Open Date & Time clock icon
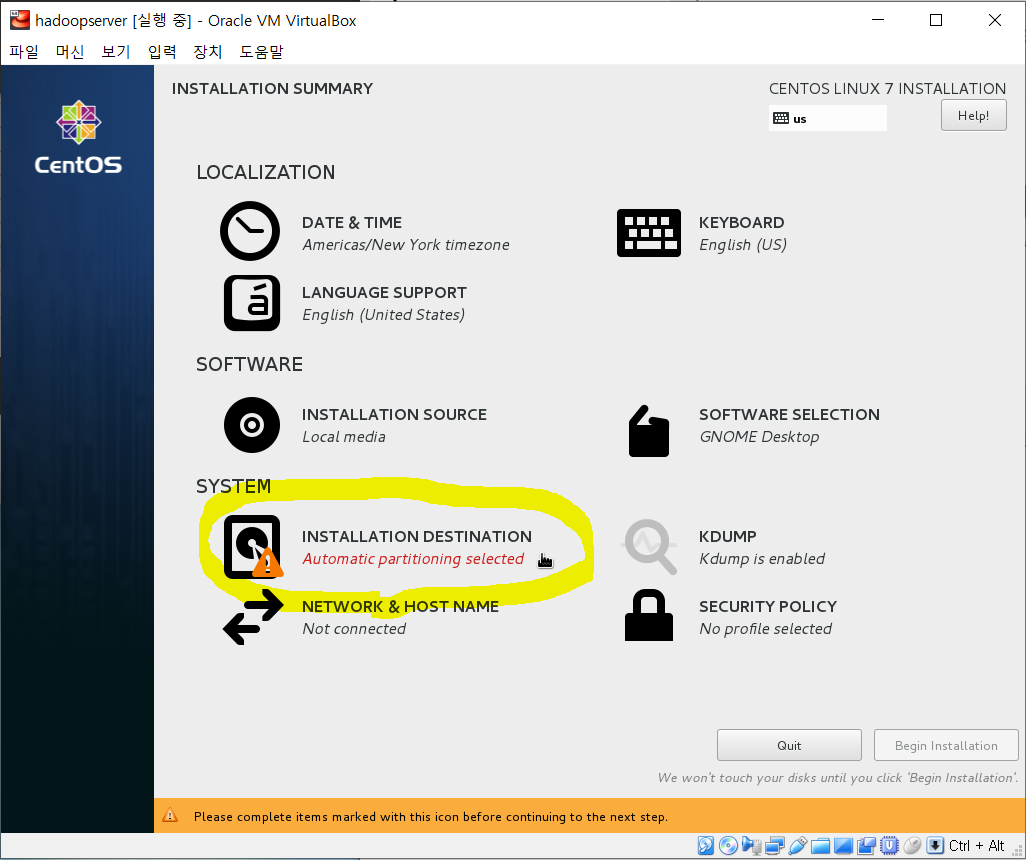This screenshot has width=1026, height=860. [x=250, y=231]
